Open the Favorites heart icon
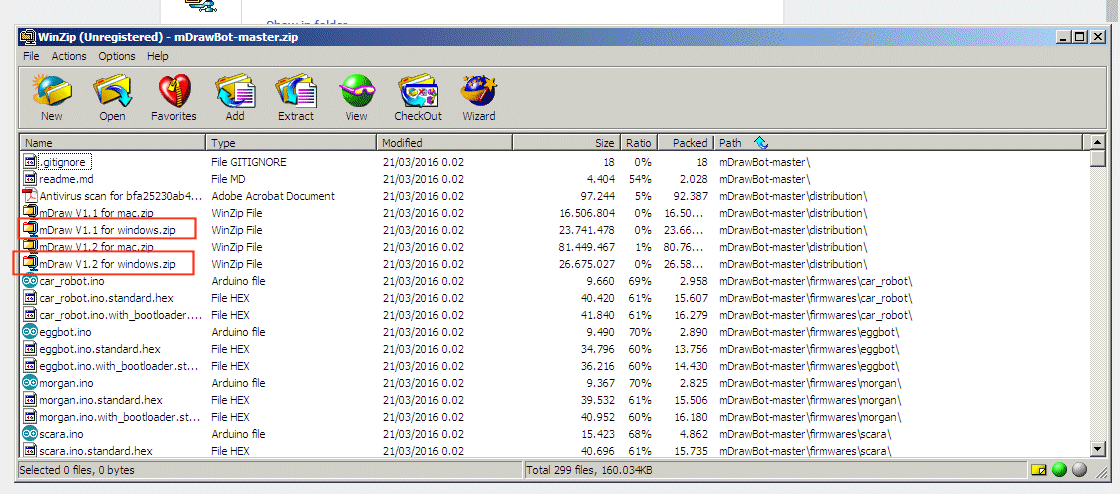The image size is (1120, 494). click(174, 91)
